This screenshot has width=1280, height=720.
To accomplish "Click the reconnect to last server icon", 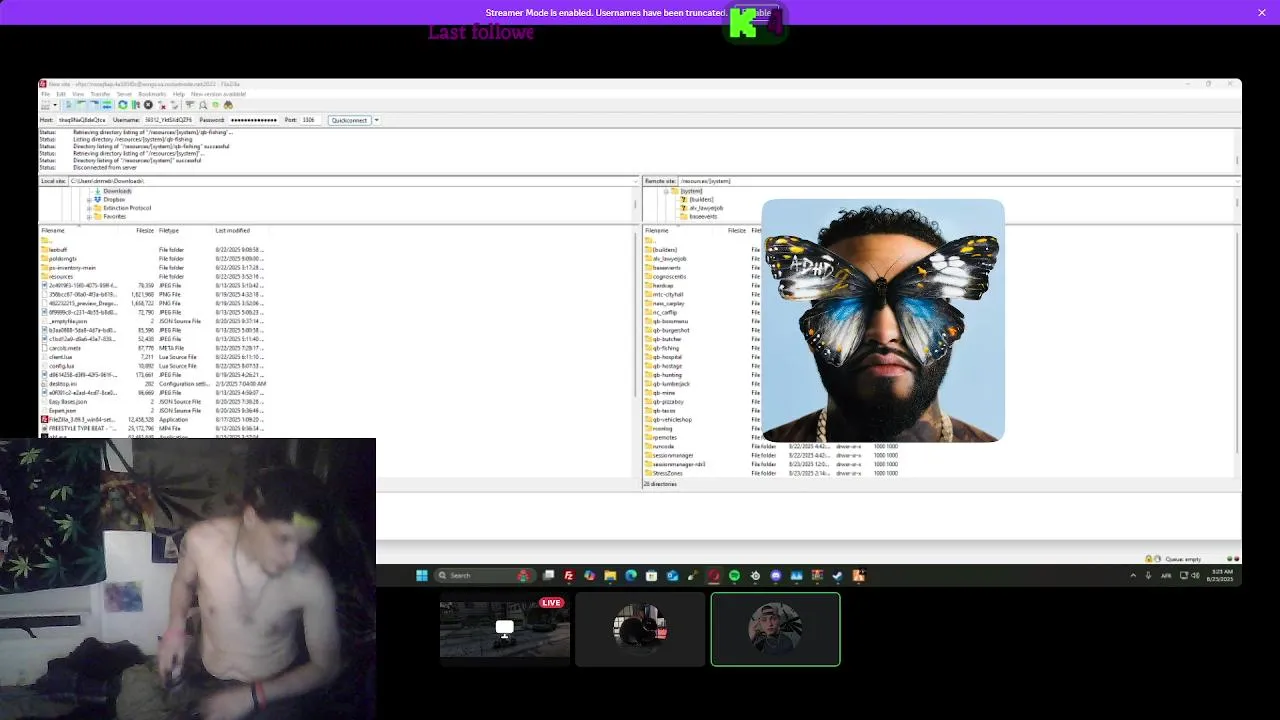I will (174, 105).
